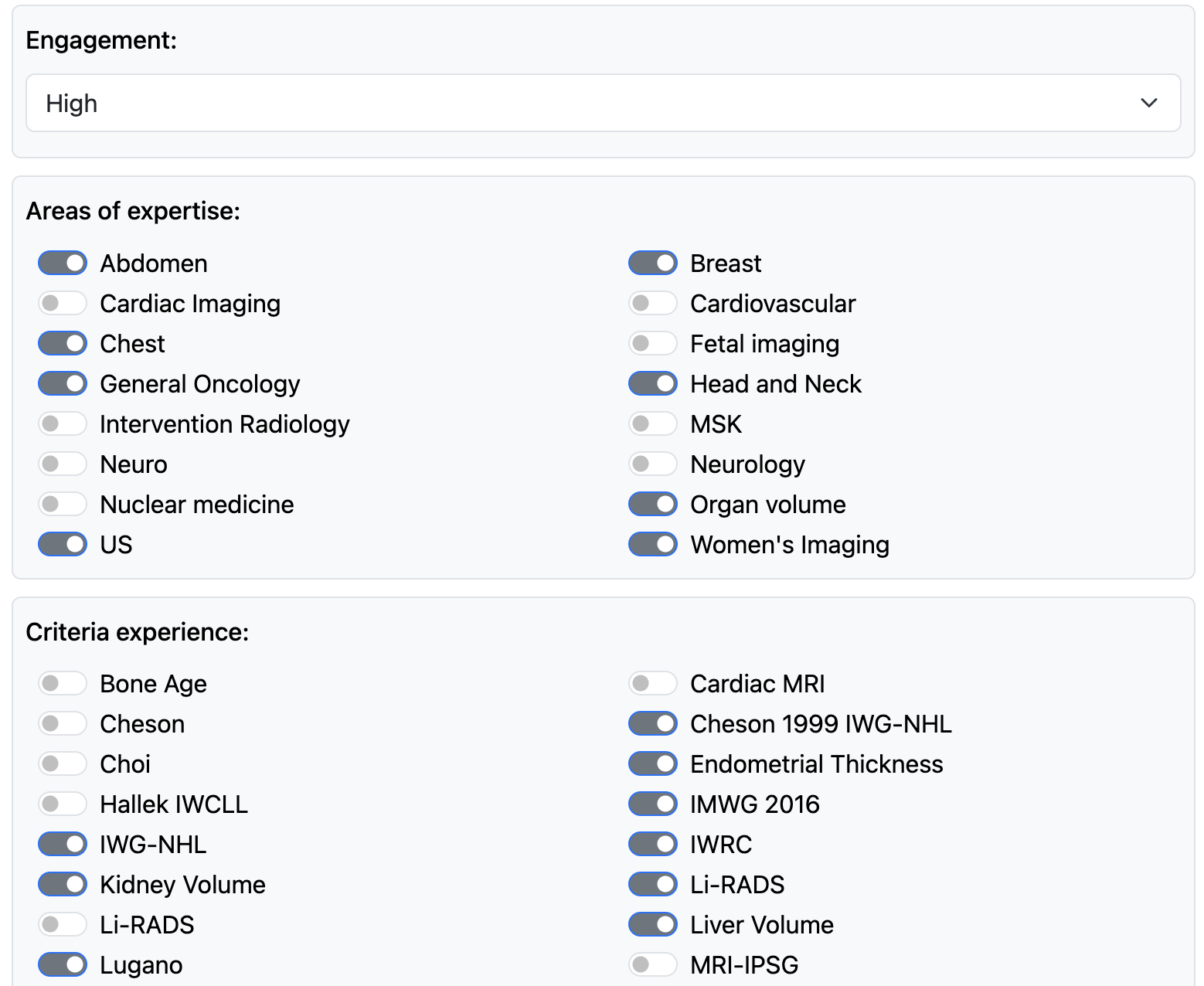The height and width of the screenshot is (986, 1204).
Task: Turn off the Head and Neck toggle
Action: pos(653,383)
